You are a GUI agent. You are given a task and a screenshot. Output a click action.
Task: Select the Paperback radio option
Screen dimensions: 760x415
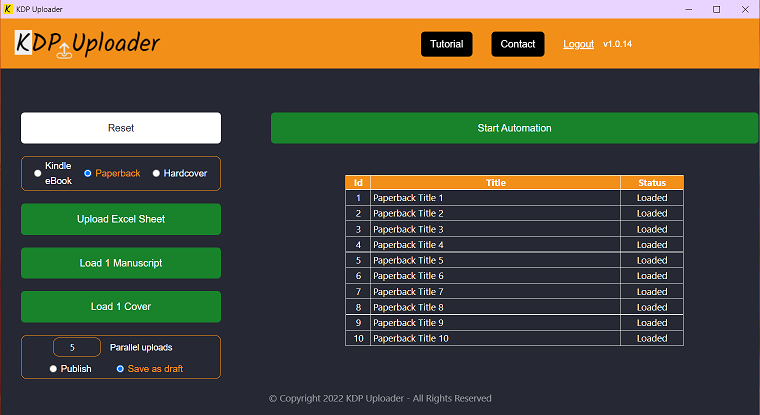point(88,173)
